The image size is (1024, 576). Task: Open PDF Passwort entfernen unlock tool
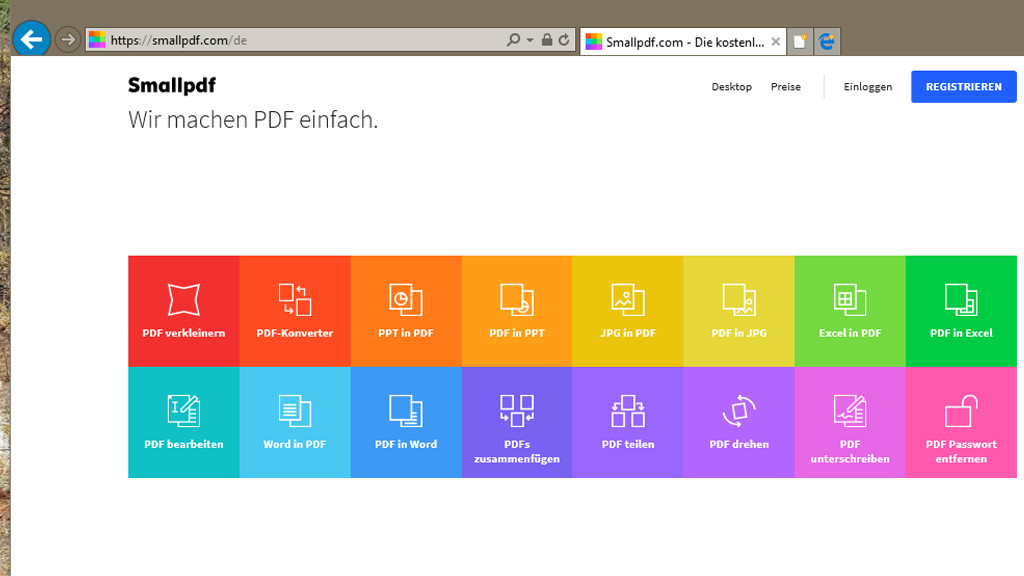point(961,421)
